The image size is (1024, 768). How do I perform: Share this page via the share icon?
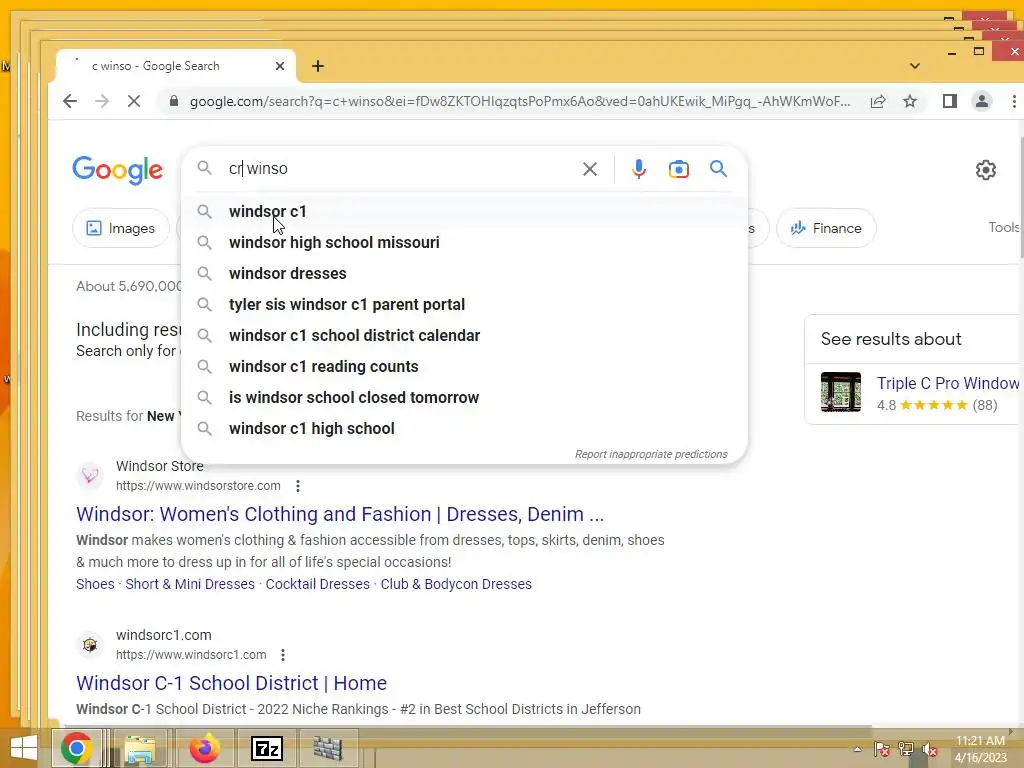[x=878, y=101]
